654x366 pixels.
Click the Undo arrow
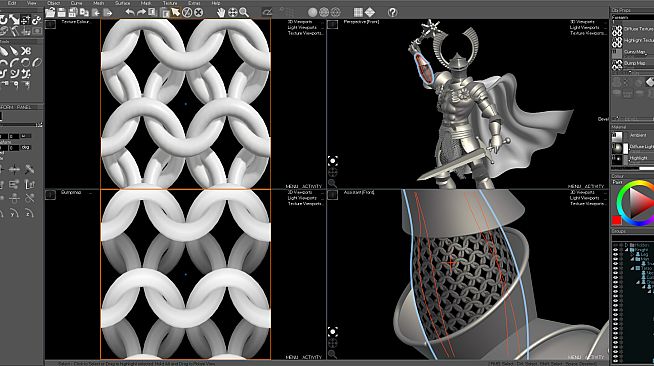coord(130,13)
